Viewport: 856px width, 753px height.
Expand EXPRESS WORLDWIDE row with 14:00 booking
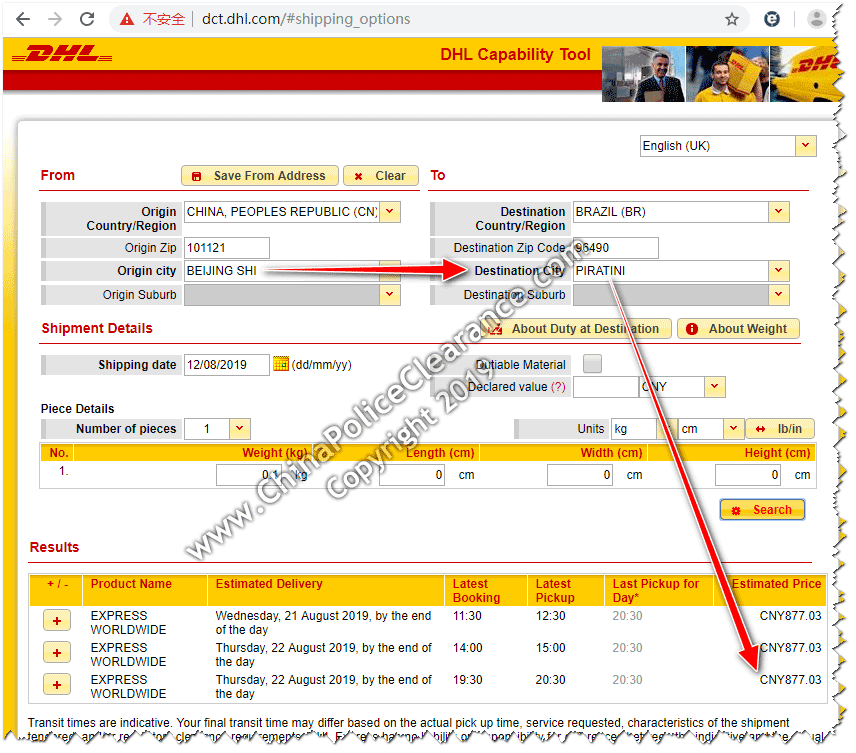[57, 653]
